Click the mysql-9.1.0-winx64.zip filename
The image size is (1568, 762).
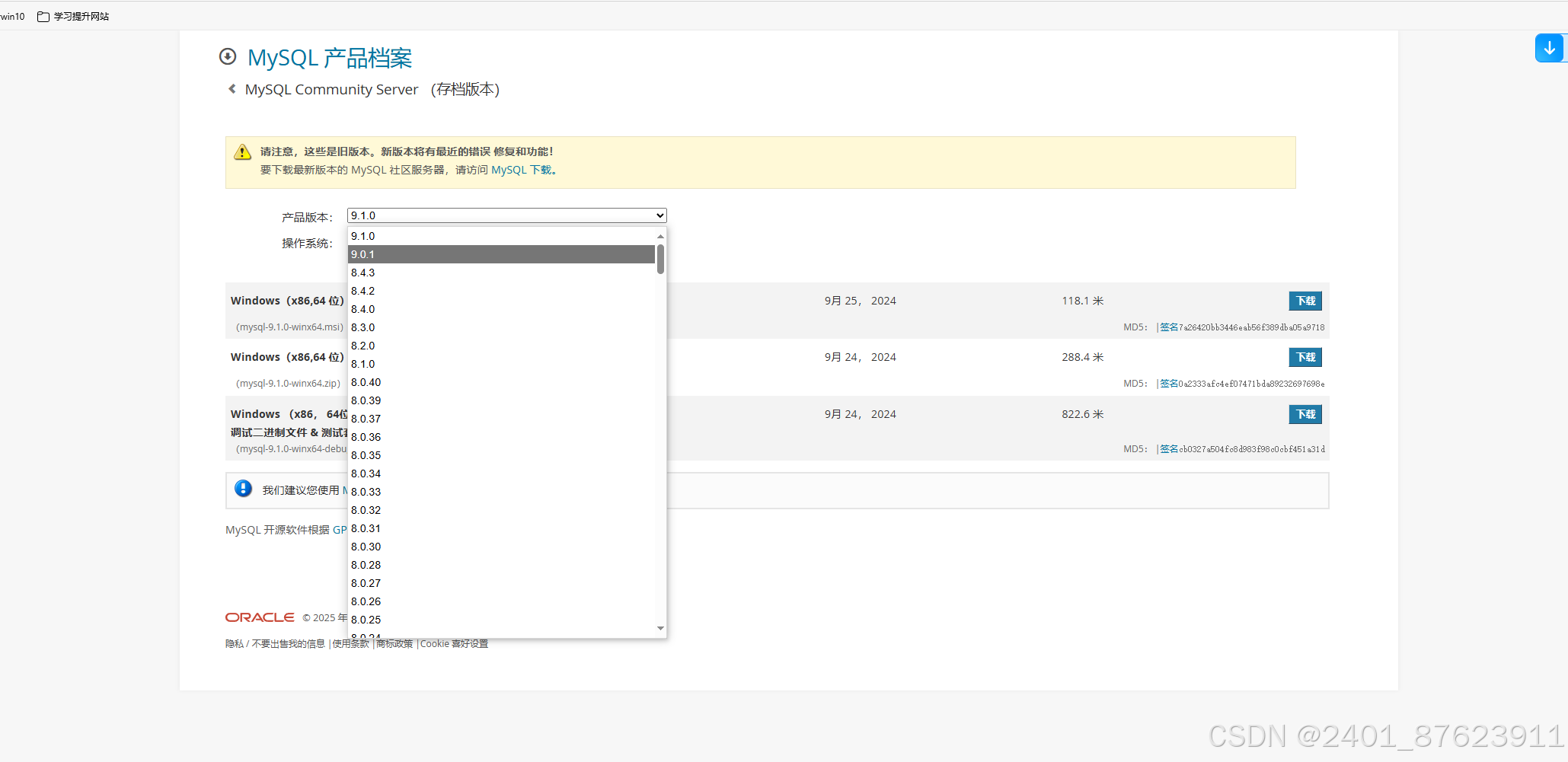point(289,384)
